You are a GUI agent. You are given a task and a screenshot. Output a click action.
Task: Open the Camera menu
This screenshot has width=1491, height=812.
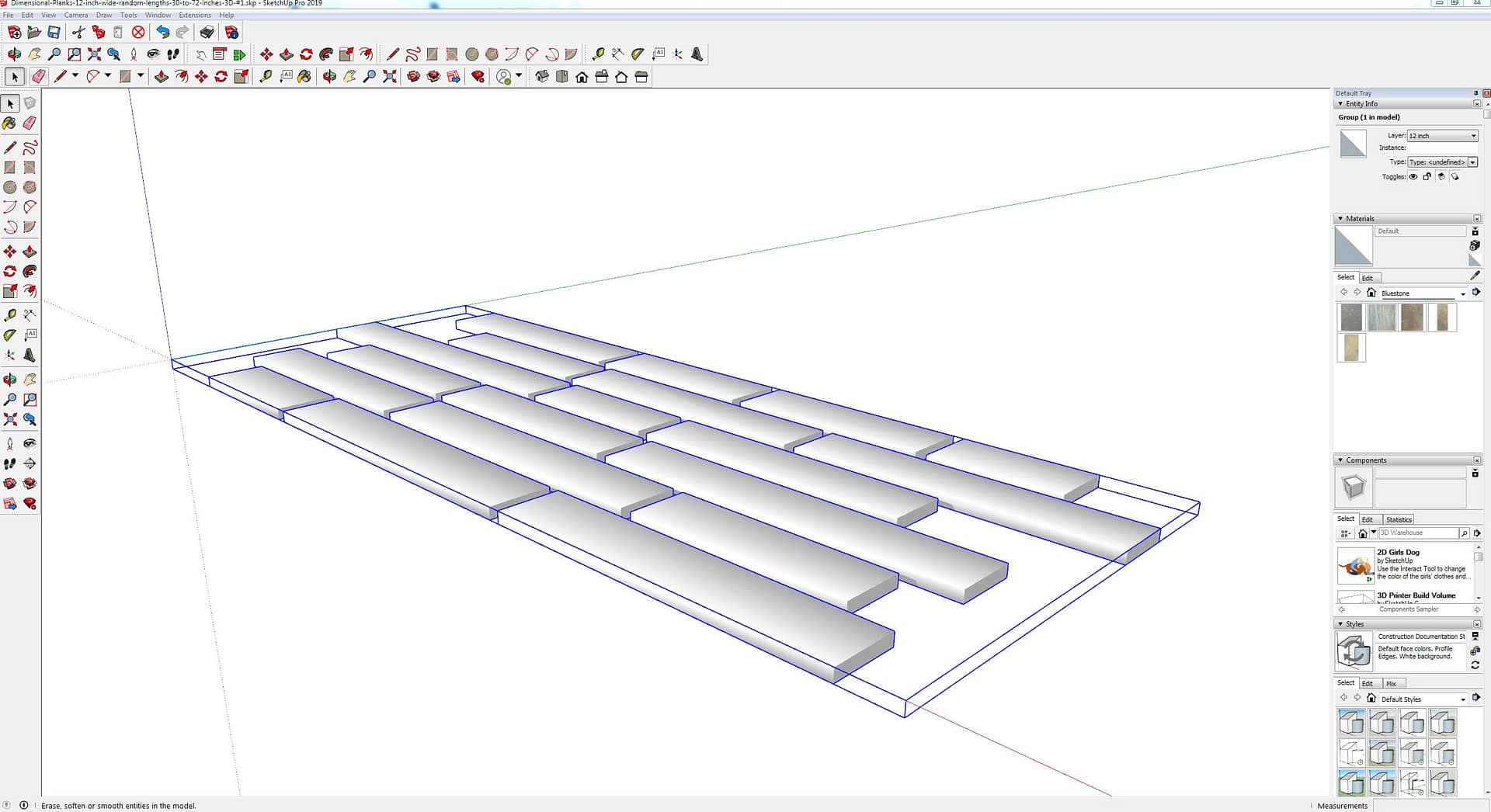click(75, 15)
